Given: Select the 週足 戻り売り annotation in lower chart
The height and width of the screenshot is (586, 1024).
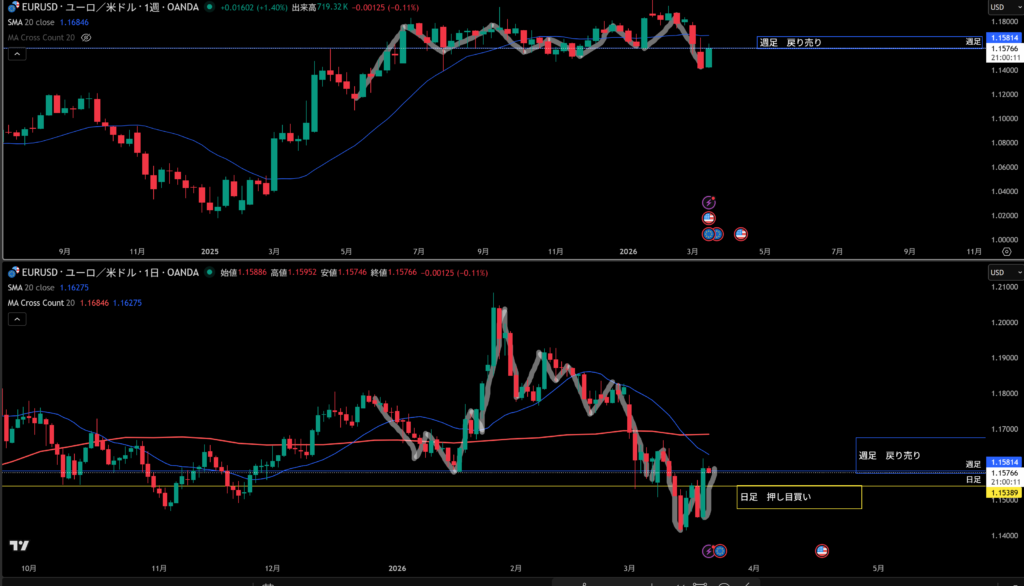Looking at the screenshot, I should click(x=890, y=455).
